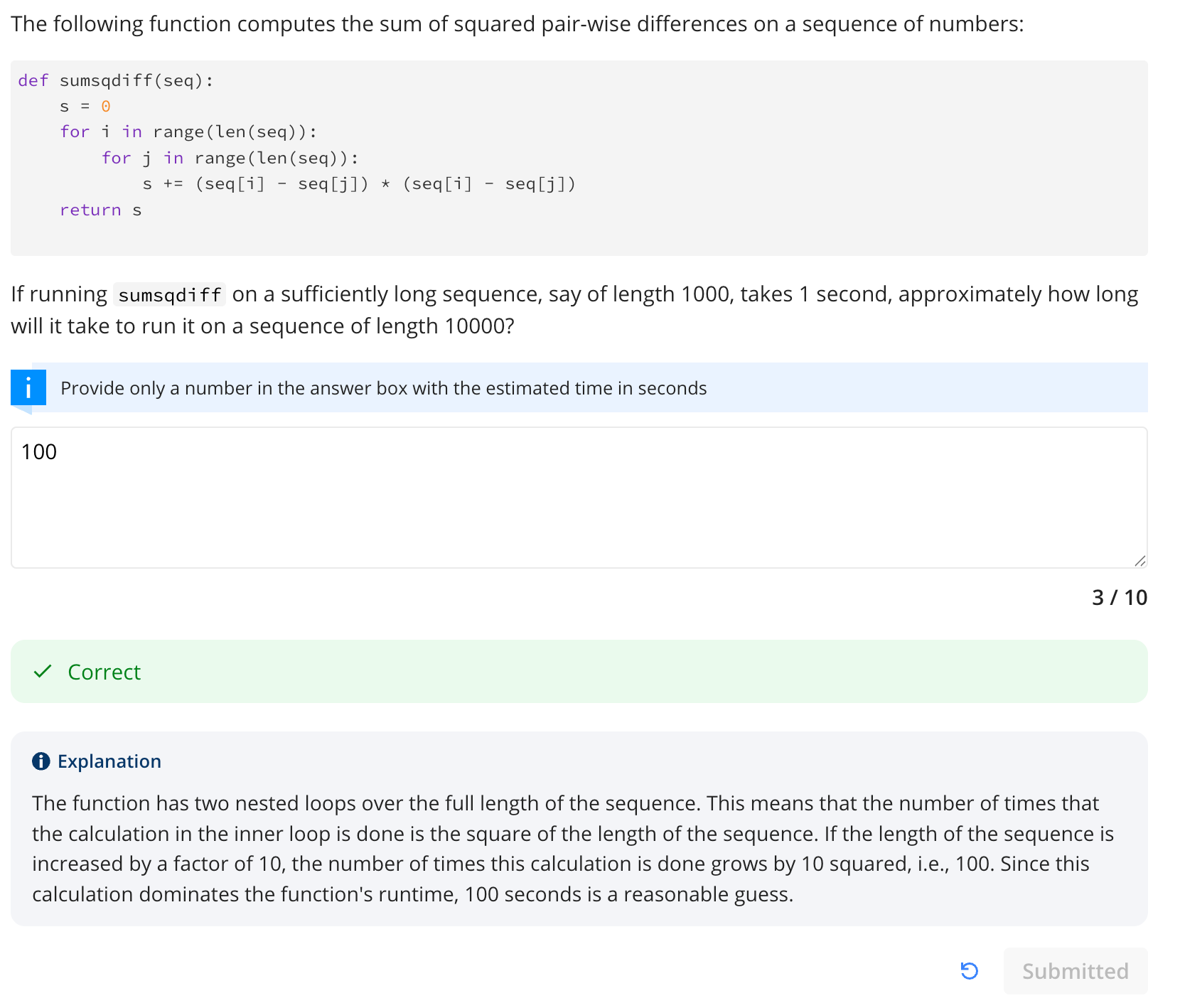Click the Explanation info circle icon
Image resolution: width=1180 pixels, height=1008 pixels.
pos(41,761)
